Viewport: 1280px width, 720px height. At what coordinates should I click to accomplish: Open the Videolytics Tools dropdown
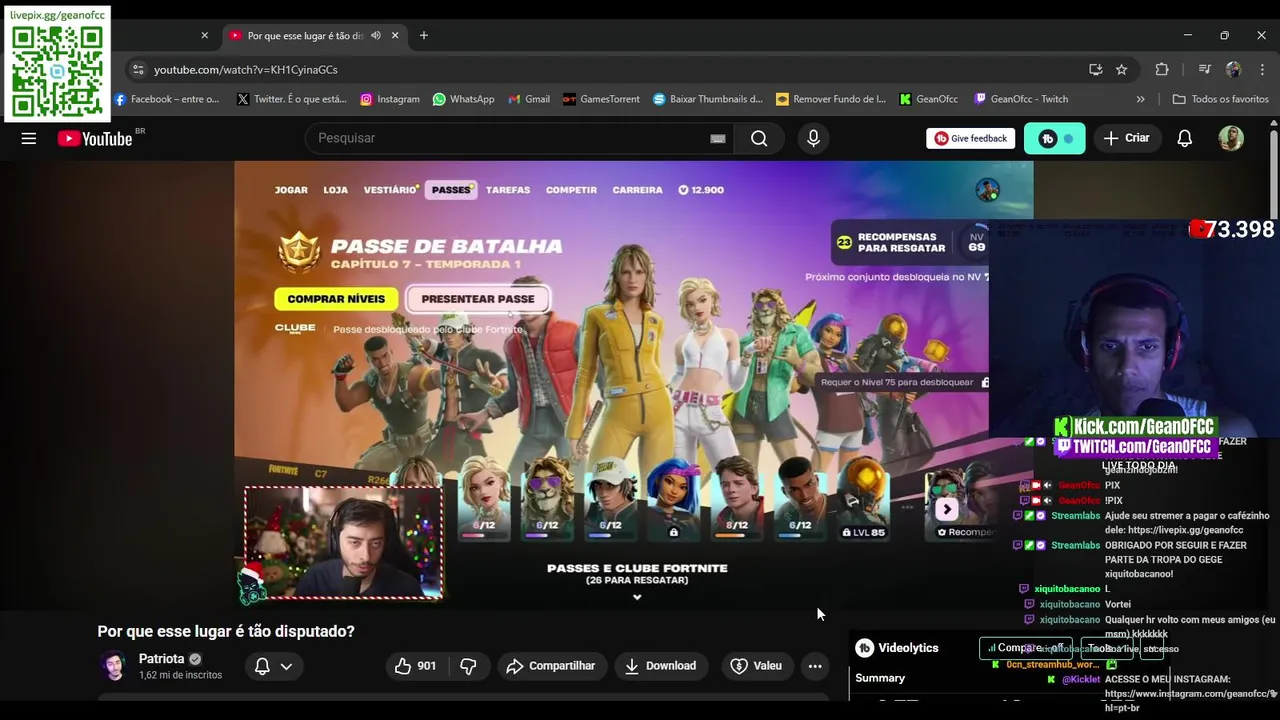click(1107, 648)
